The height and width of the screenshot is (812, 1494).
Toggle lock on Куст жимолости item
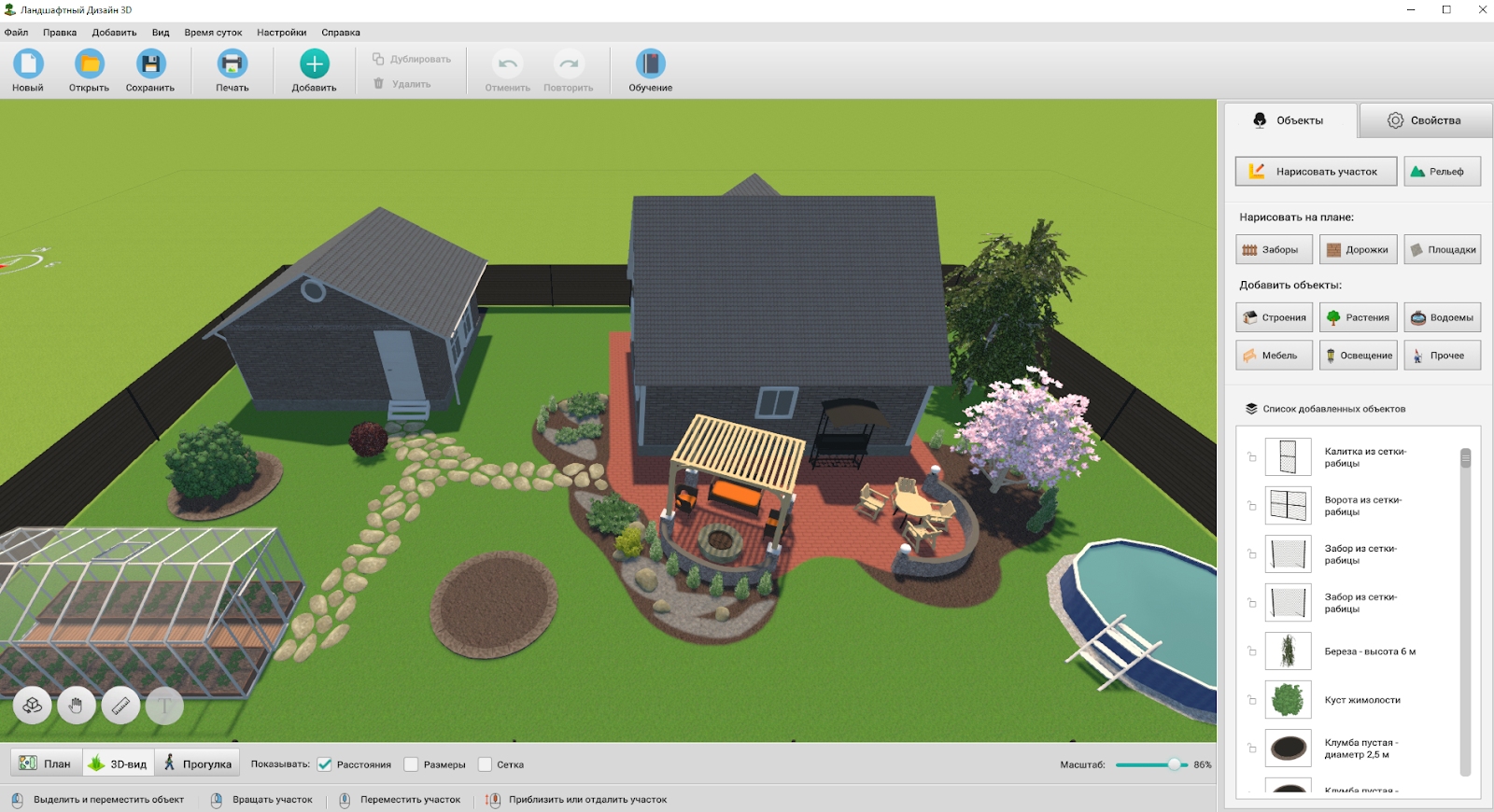[x=1252, y=700]
